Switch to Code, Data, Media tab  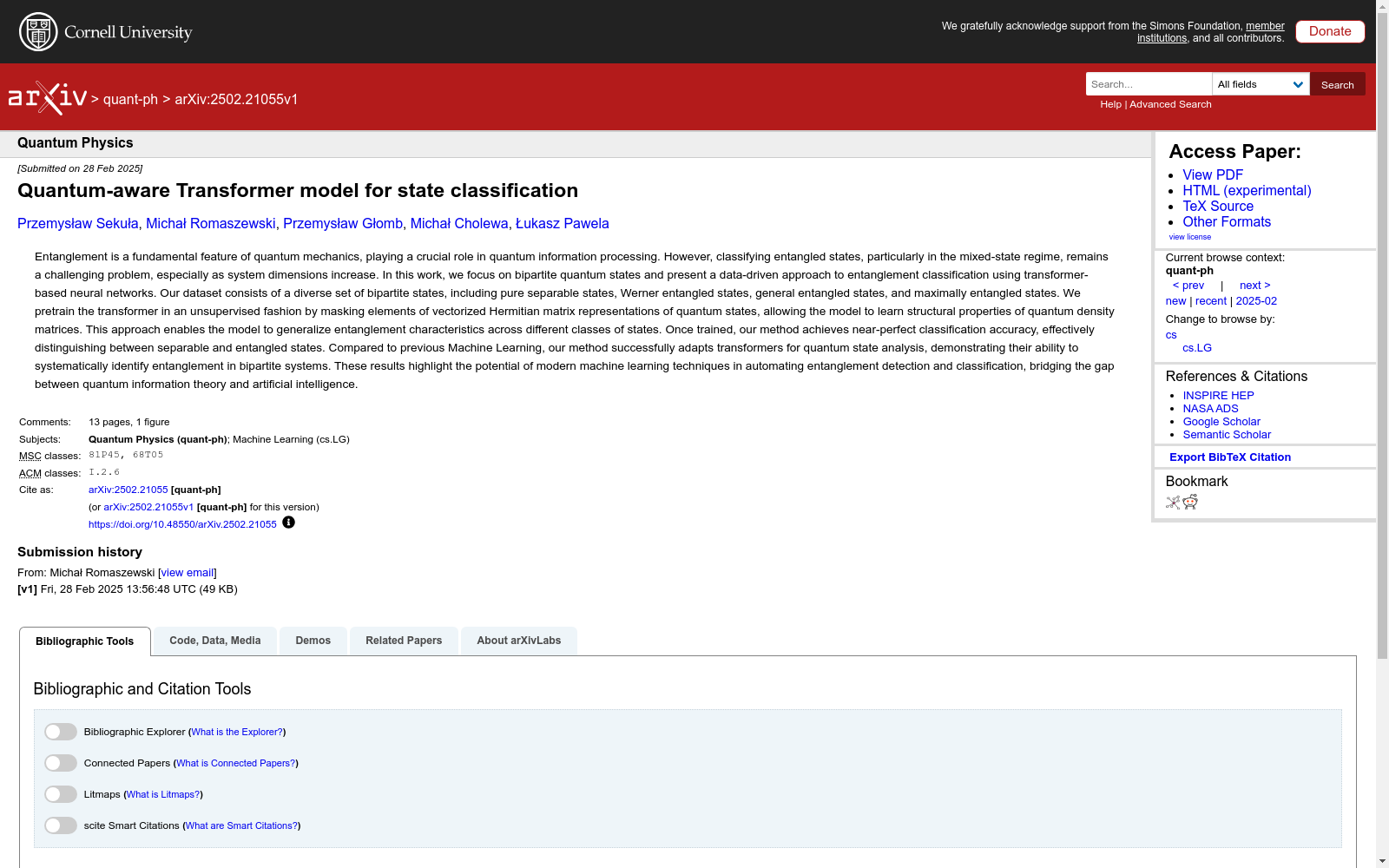pos(215,641)
